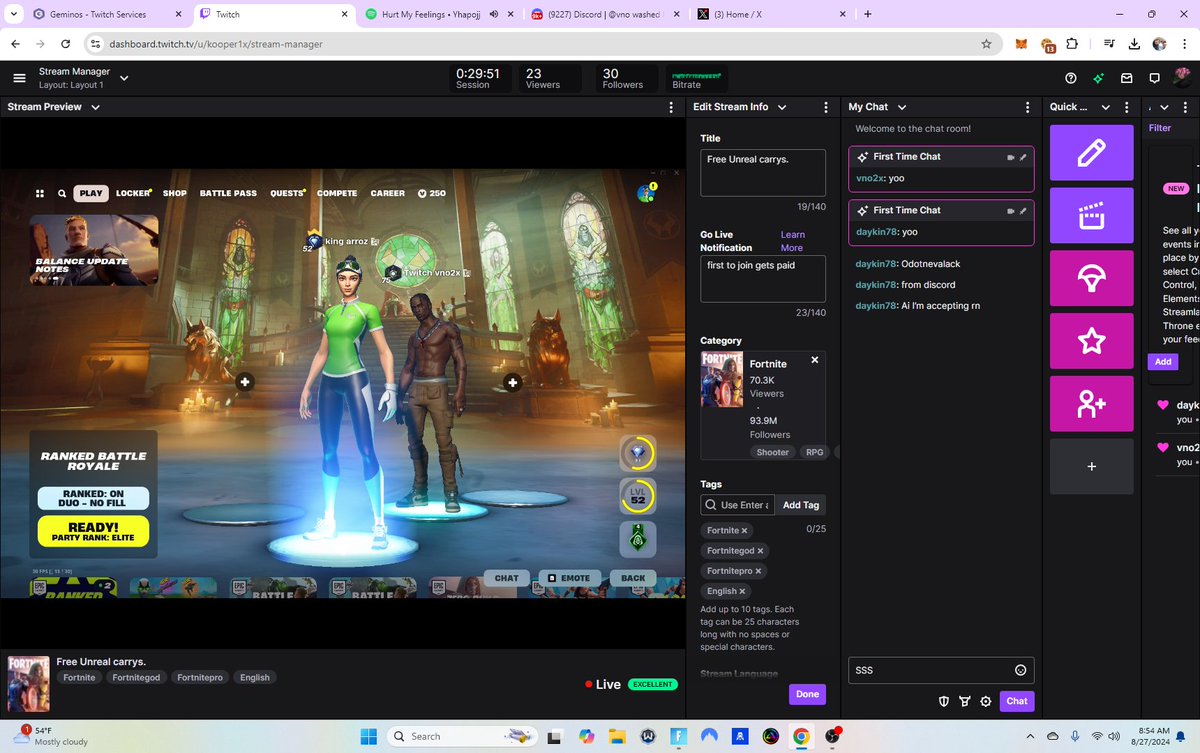1200x753 pixels.
Task: Remove the English tag
Action: (742, 591)
